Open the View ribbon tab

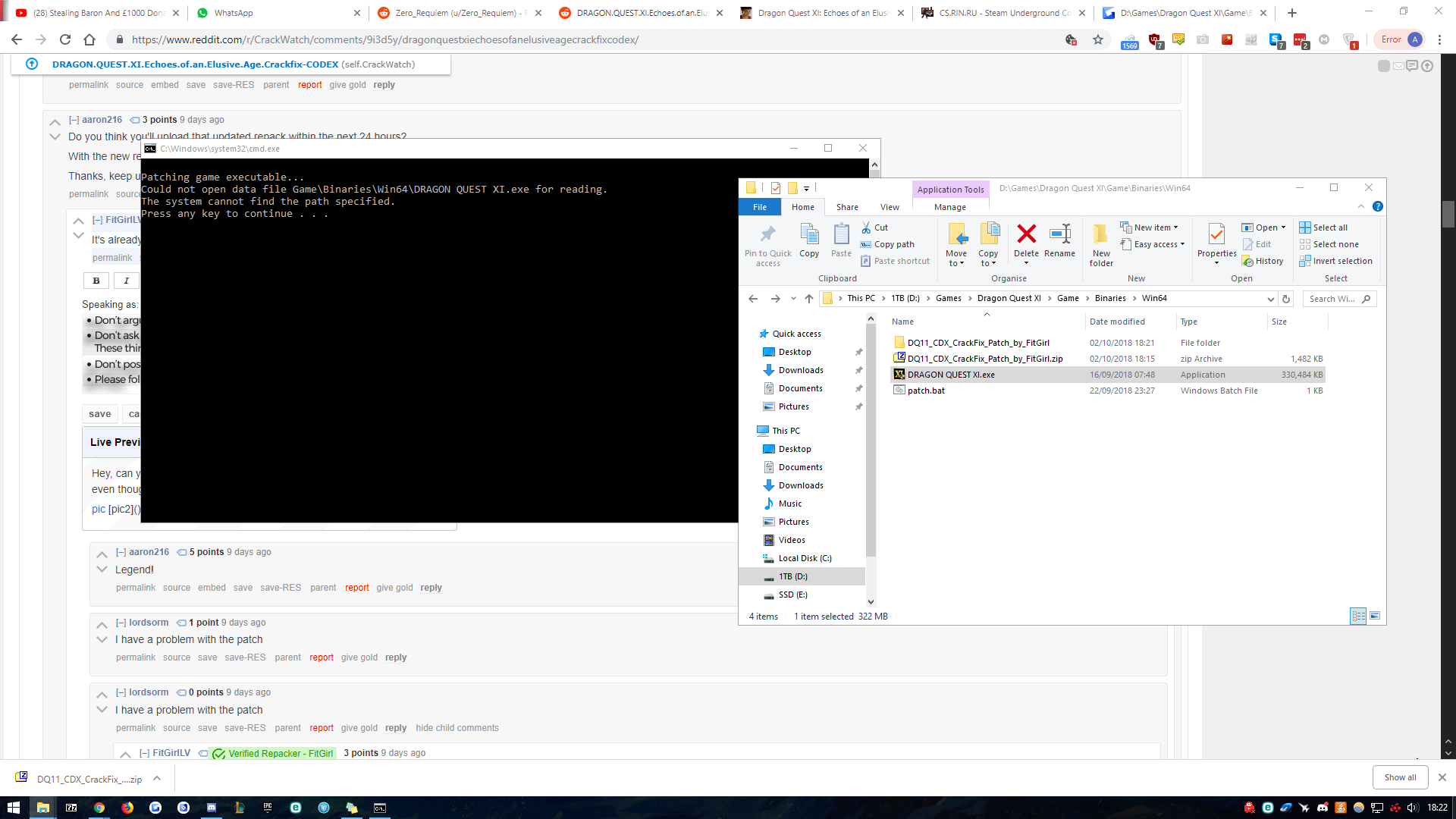[890, 207]
